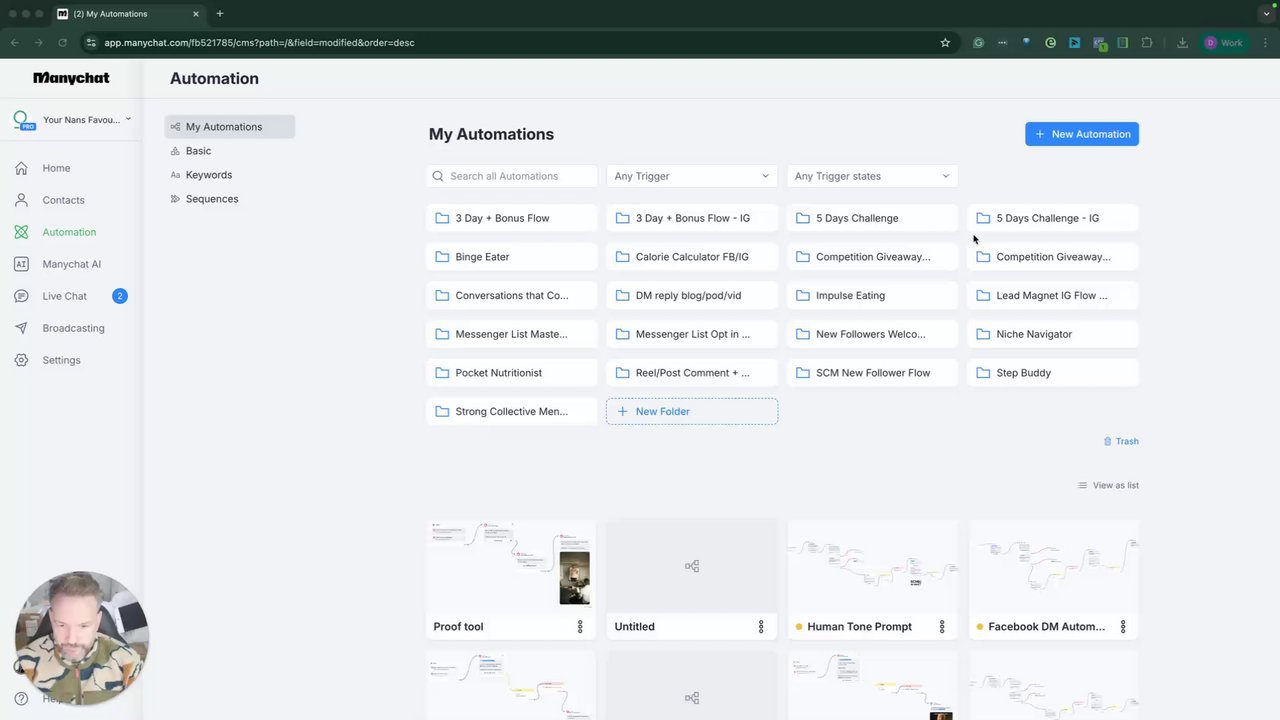This screenshot has width=1280, height=720.
Task: Switch to View as list
Action: [1108, 485]
